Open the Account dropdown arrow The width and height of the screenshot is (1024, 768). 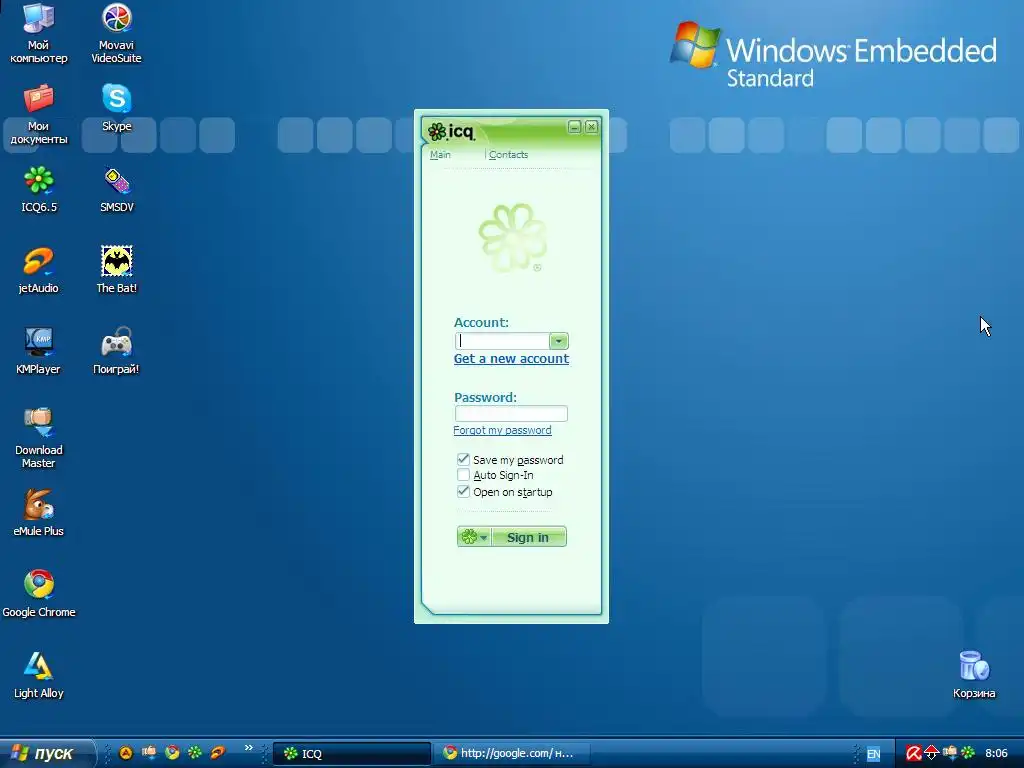pyautogui.click(x=558, y=341)
